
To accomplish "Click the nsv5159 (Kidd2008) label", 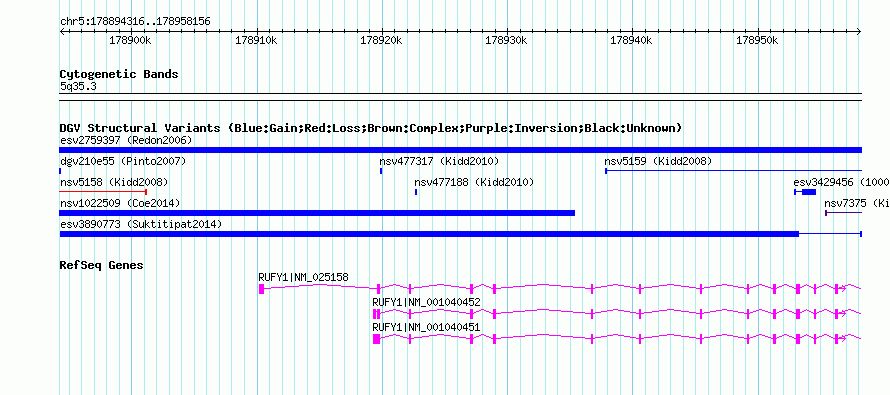I will pos(658,162).
